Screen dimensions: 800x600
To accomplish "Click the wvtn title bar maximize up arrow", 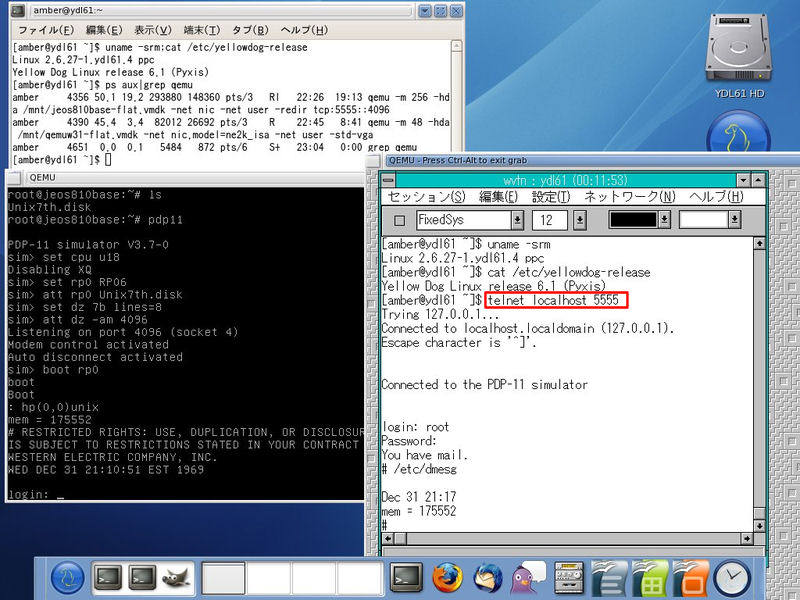I will pos(759,180).
